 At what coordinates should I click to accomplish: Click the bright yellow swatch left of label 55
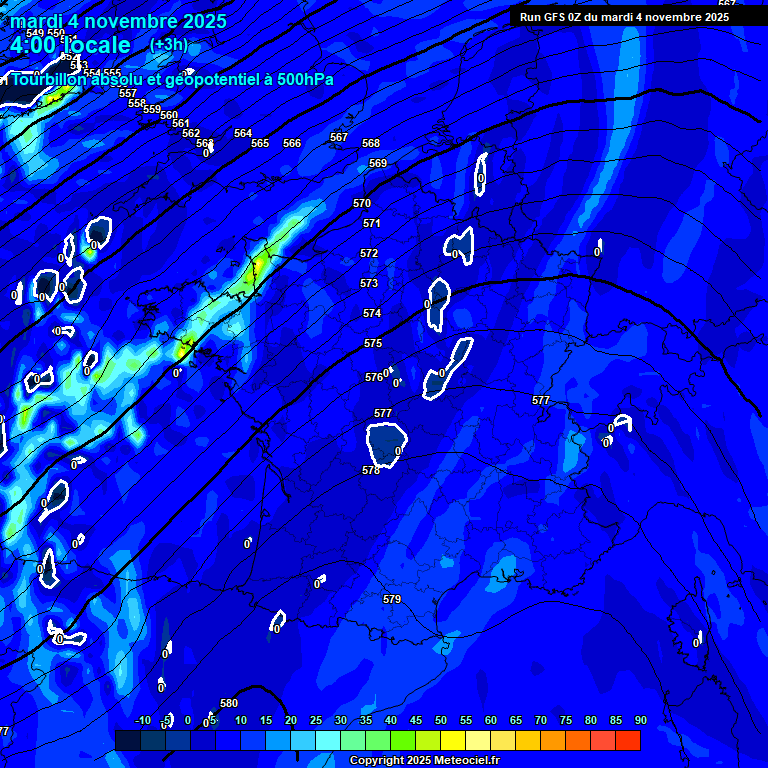453,740
